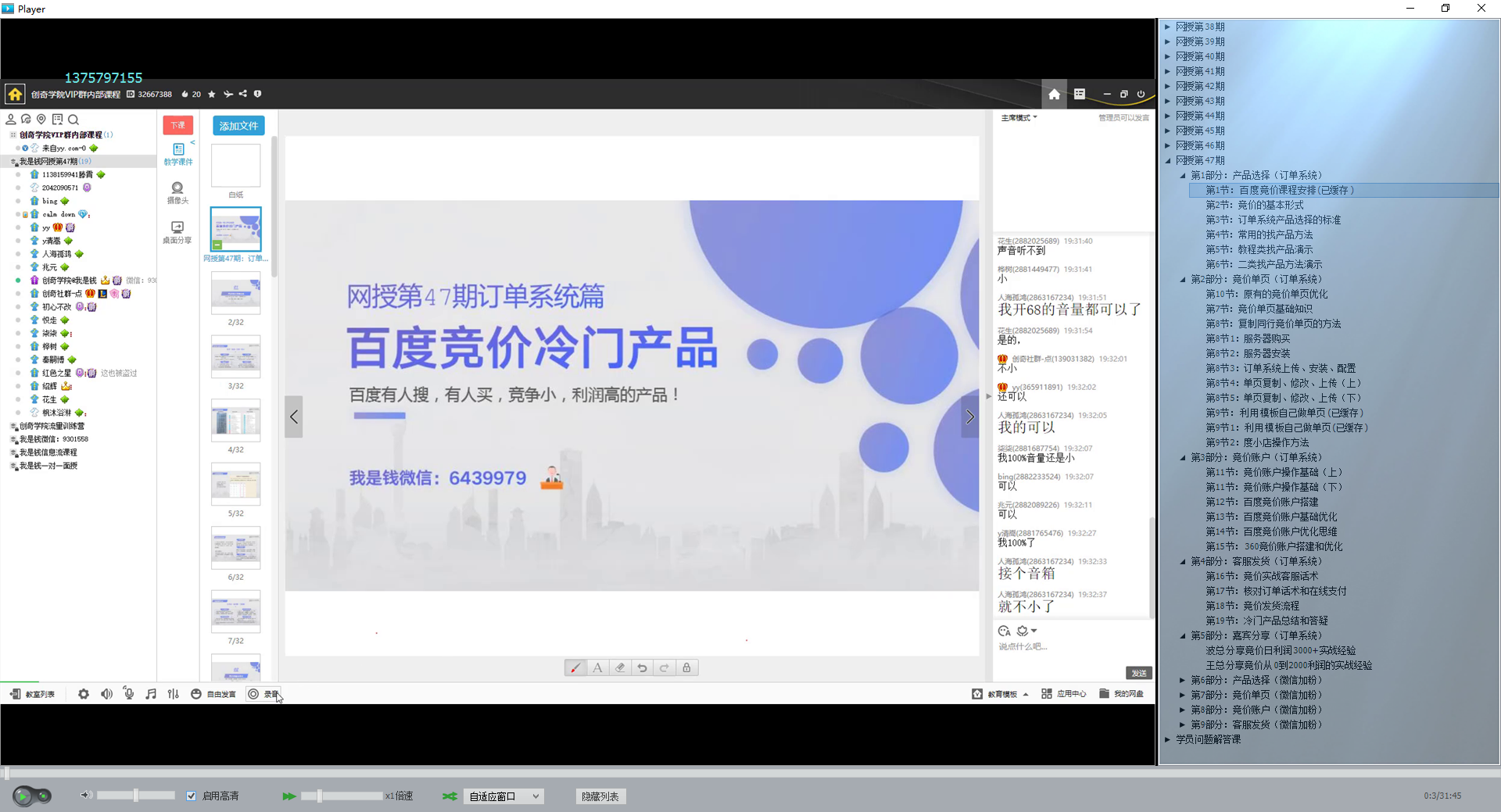1501x812 pixels.
Task: Click the lock icon below slide
Action: [x=686, y=667]
